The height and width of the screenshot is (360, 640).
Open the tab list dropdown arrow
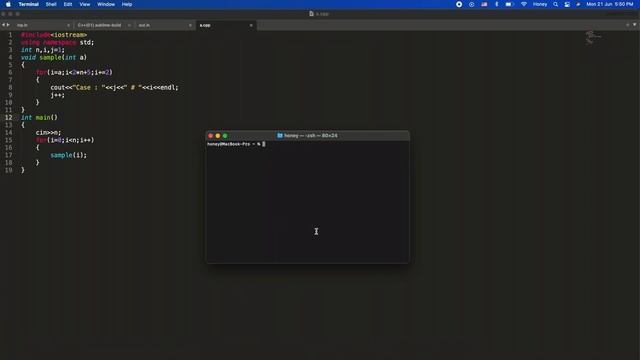point(634,25)
